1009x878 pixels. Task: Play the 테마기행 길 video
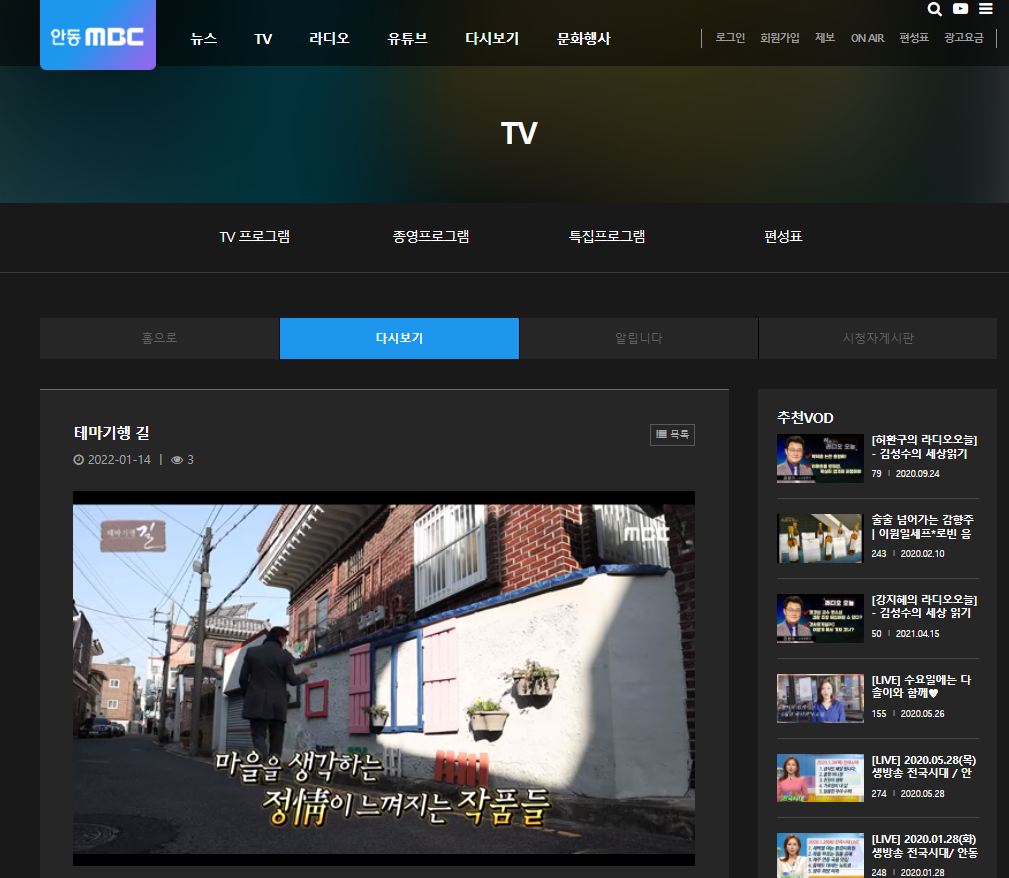[383, 678]
